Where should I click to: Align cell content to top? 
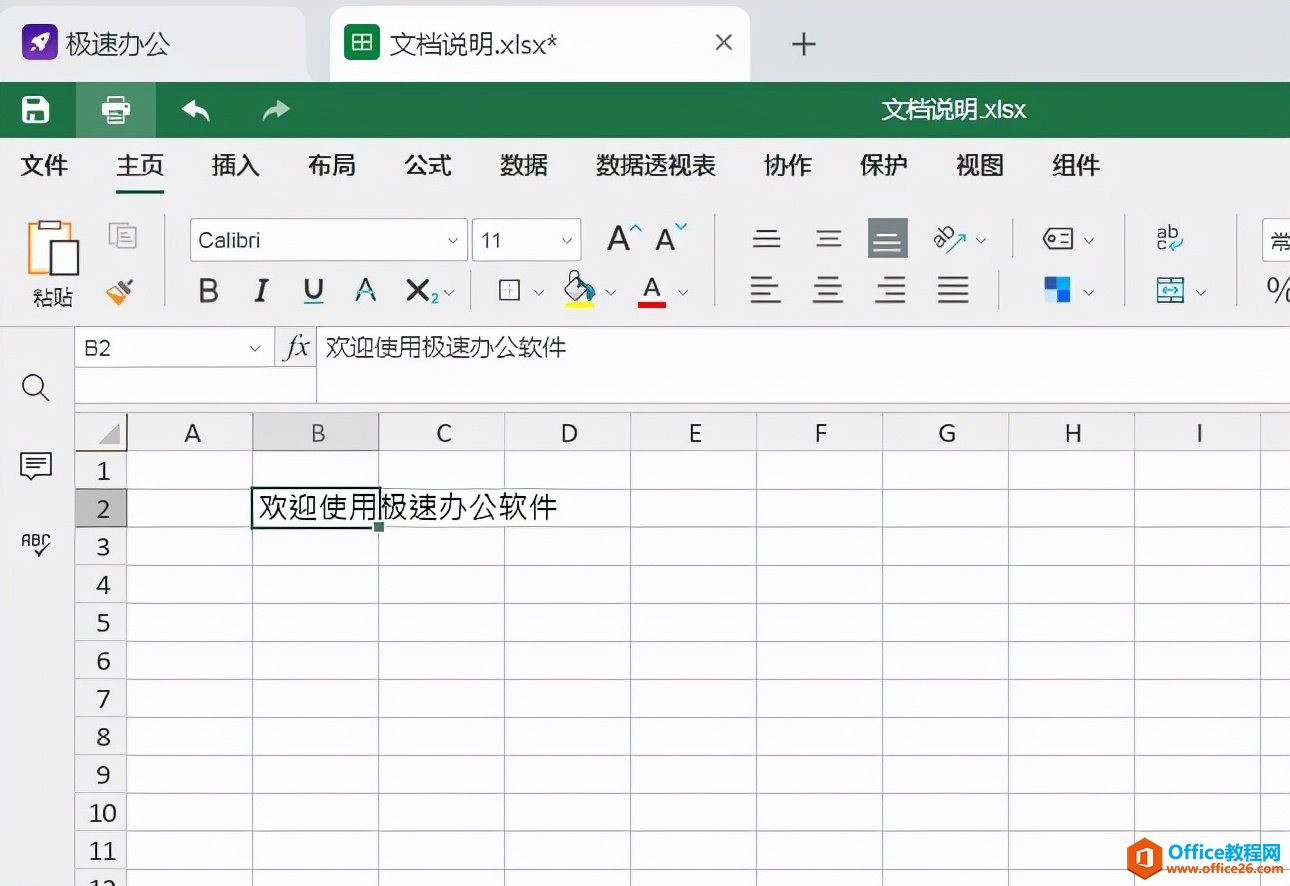[767, 239]
